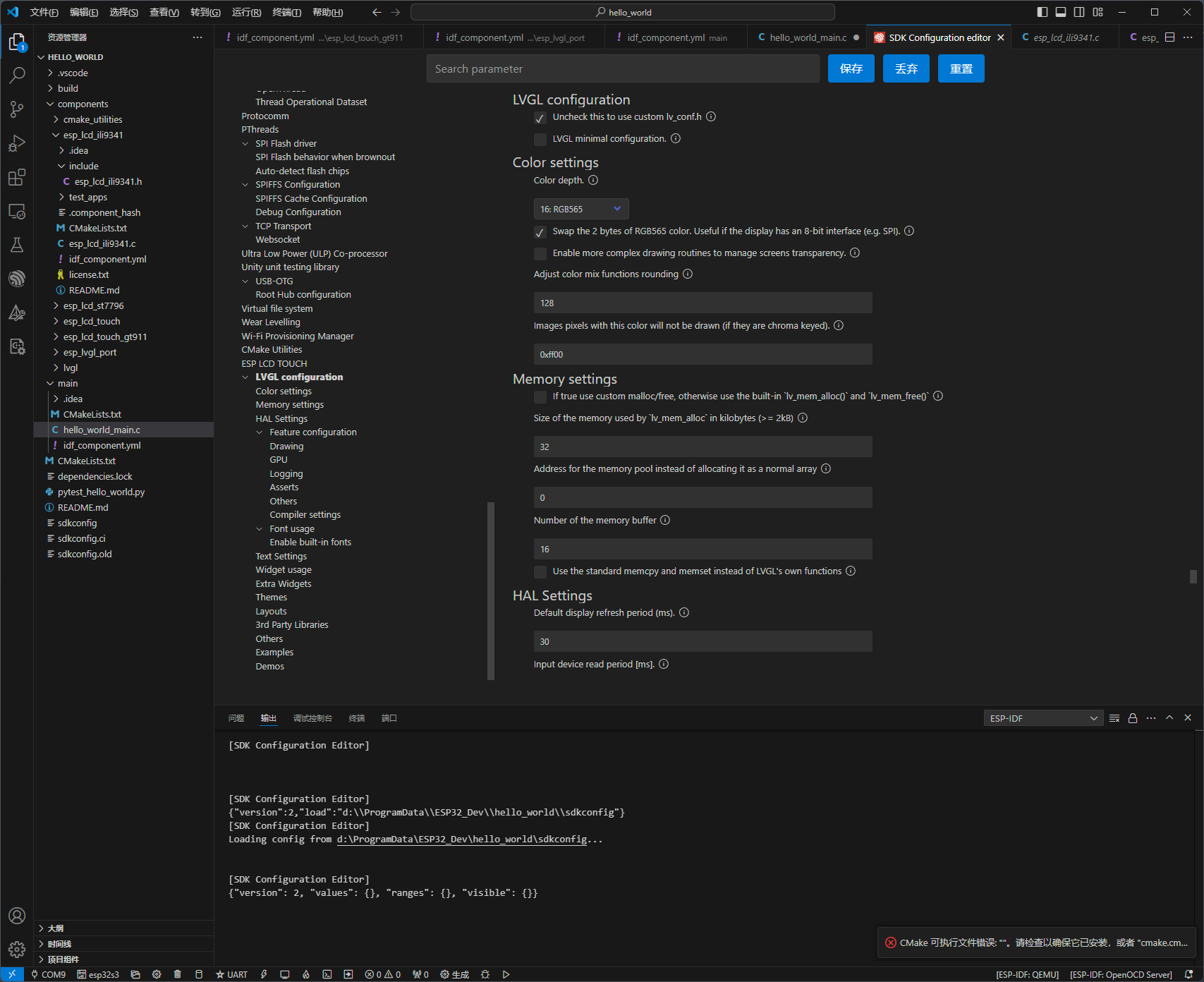
Task: Select Memory settings in config tree
Action: click(x=290, y=405)
